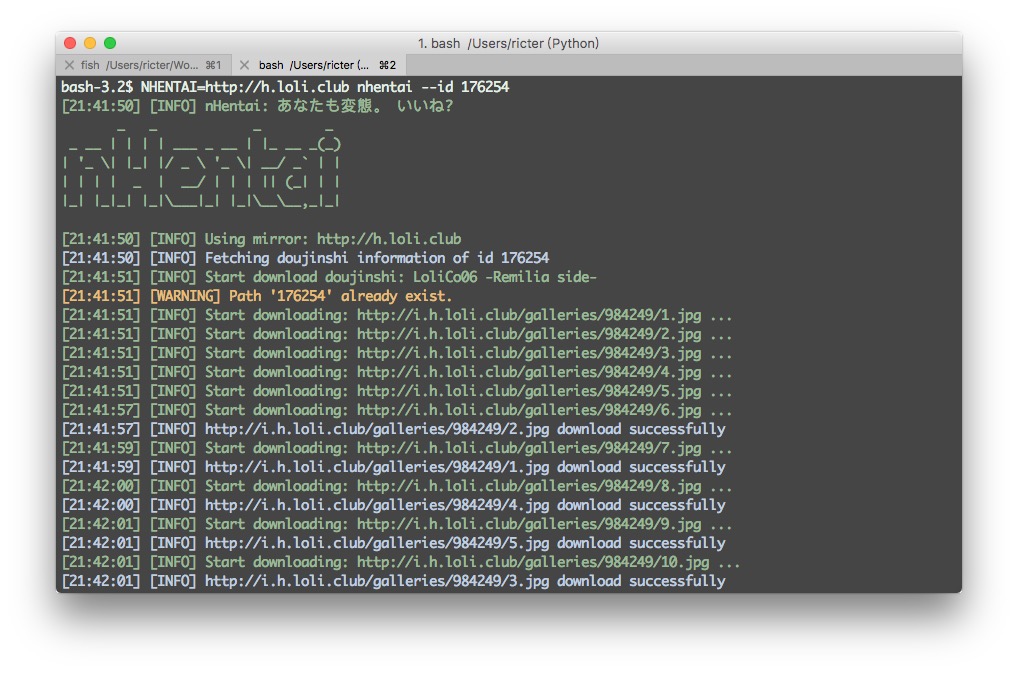1018x673 pixels.
Task: Click the window title '1. bash /Users/ricter (Python)'
Action: point(508,43)
